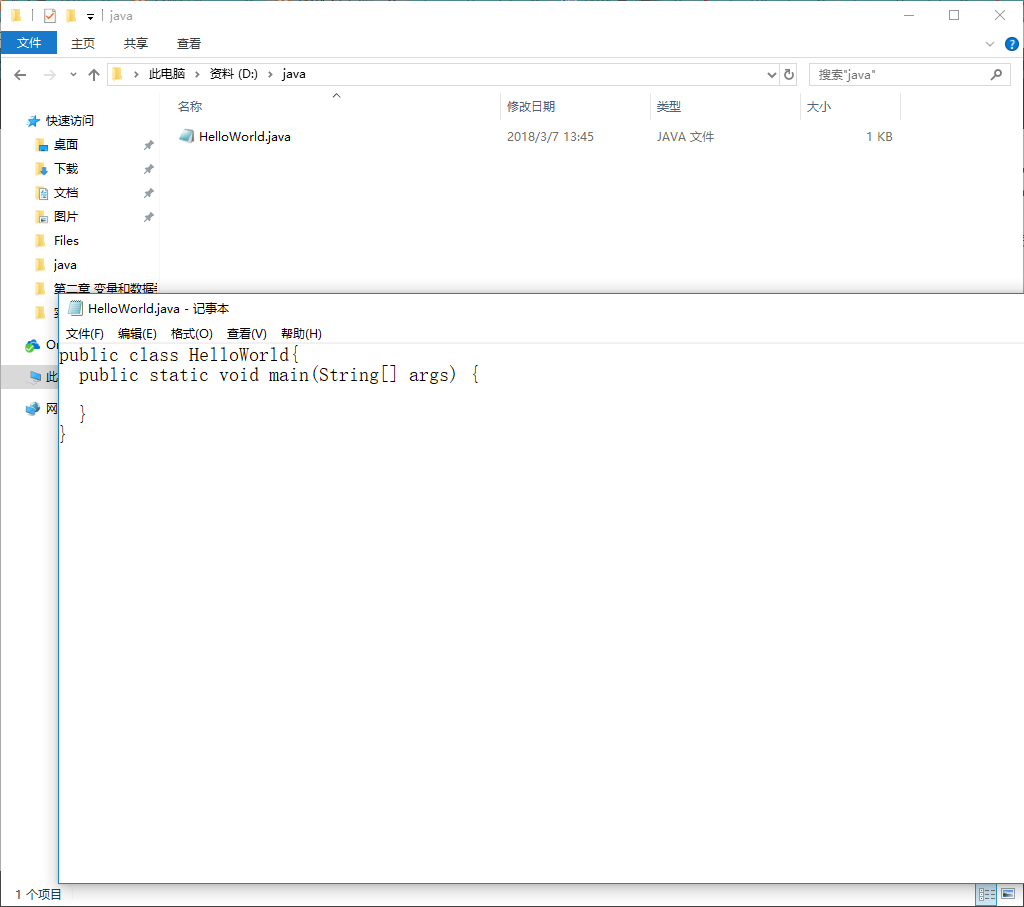This screenshot has height=907, width=1024.
Task: Switch to details view via the status bar icon
Action: 986,894
